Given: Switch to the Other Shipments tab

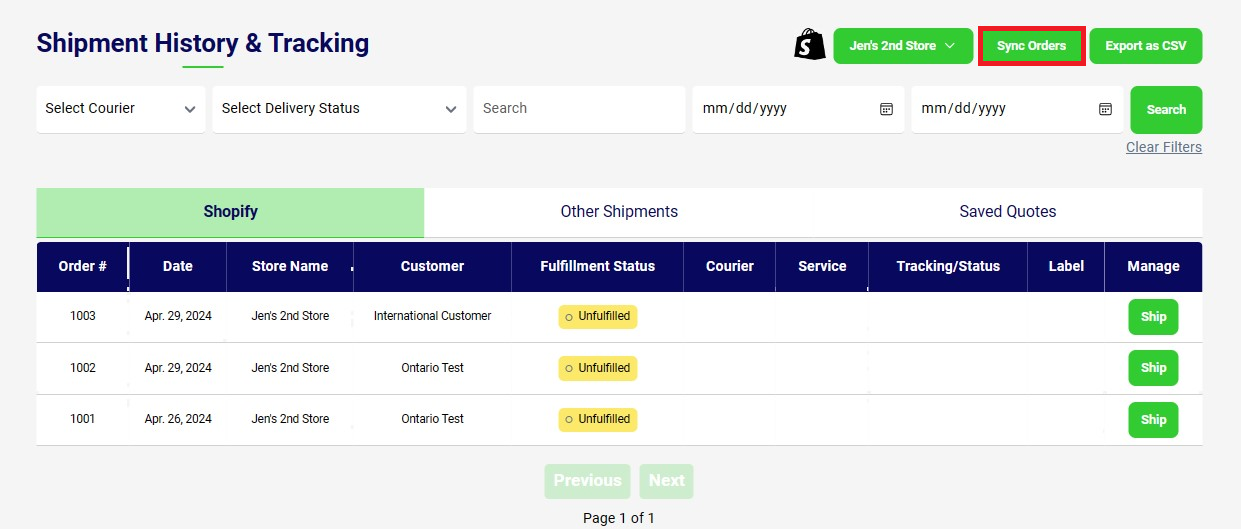Looking at the screenshot, I should coord(619,212).
